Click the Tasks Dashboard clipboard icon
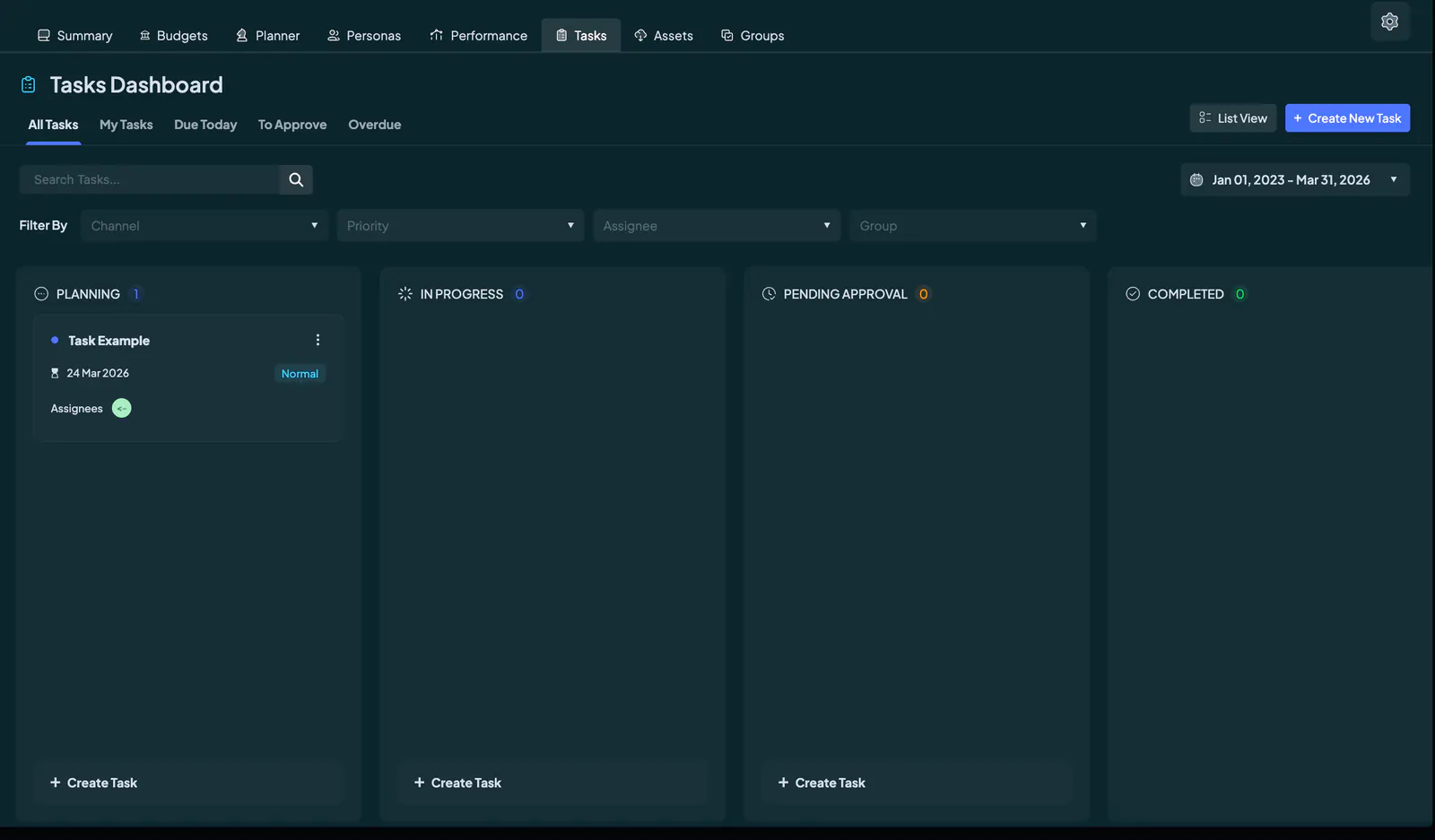The height and width of the screenshot is (840, 1435). (x=29, y=84)
